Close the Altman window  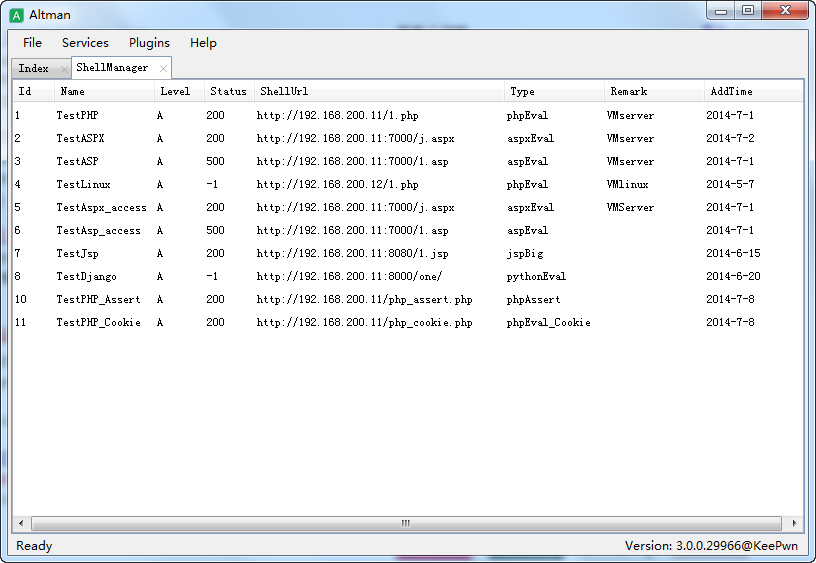(785, 11)
